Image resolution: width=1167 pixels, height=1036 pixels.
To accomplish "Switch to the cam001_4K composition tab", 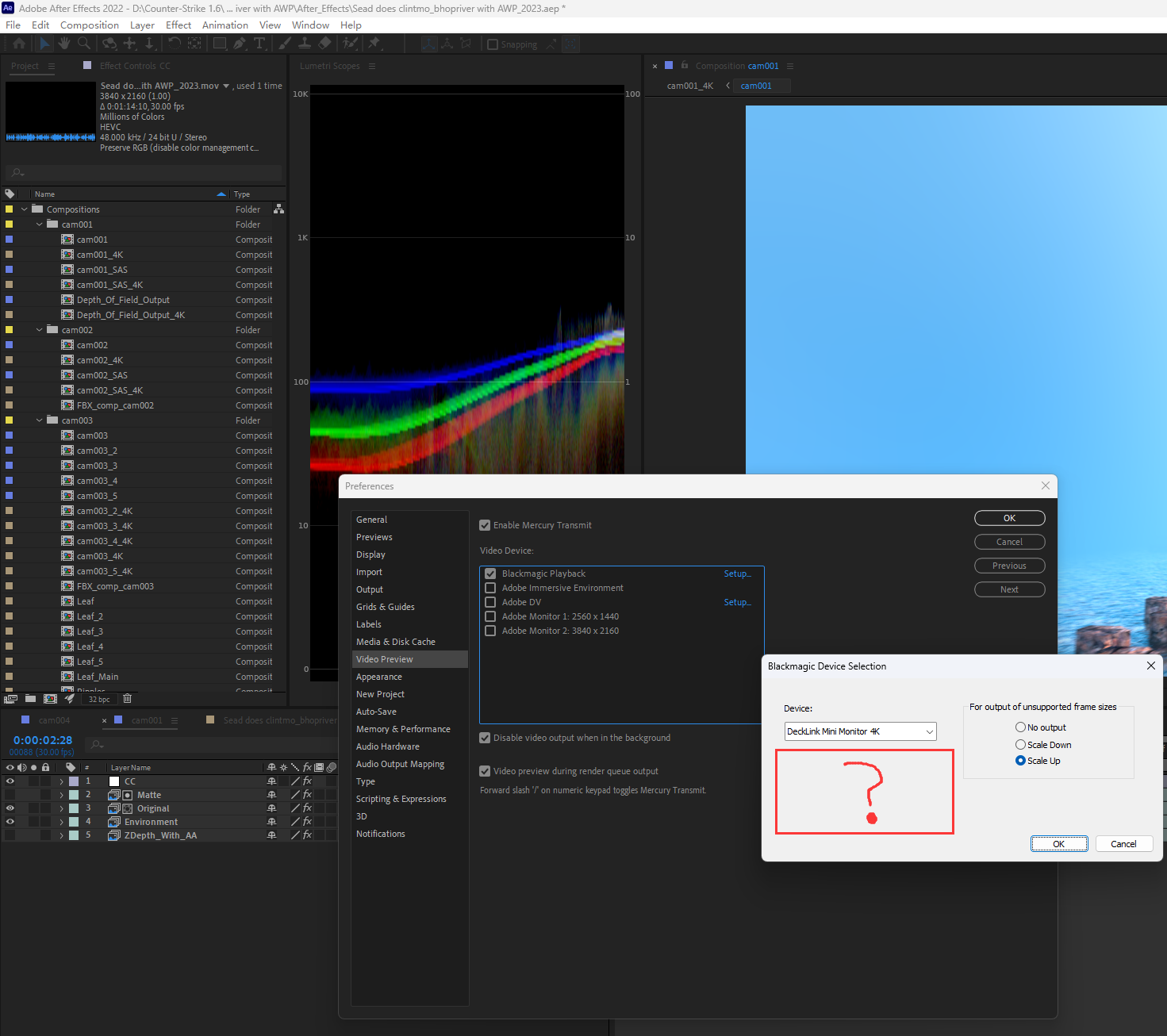I will click(689, 85).
